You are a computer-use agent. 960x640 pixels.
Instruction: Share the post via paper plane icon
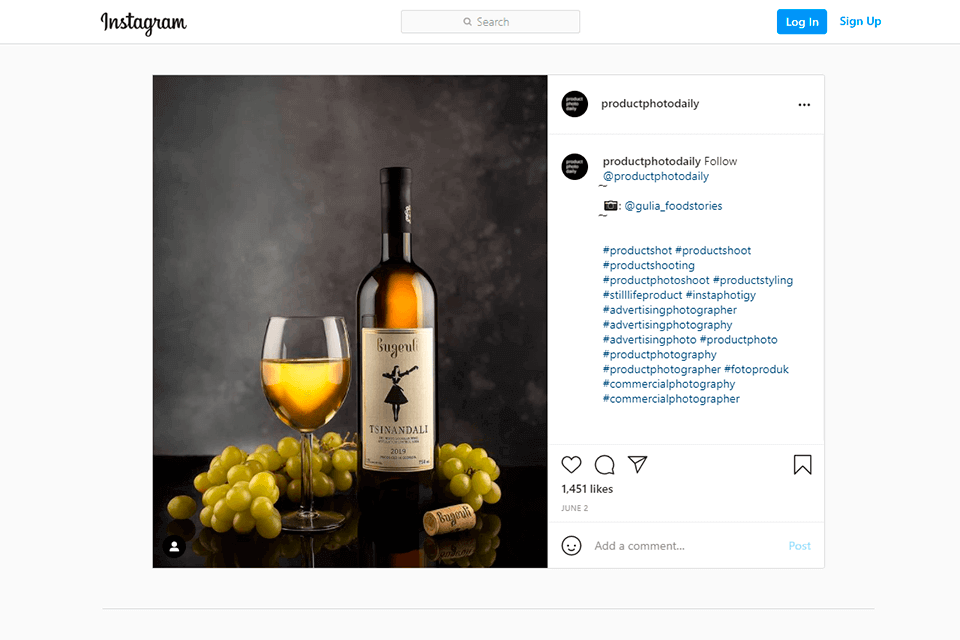tap(638, 465)
